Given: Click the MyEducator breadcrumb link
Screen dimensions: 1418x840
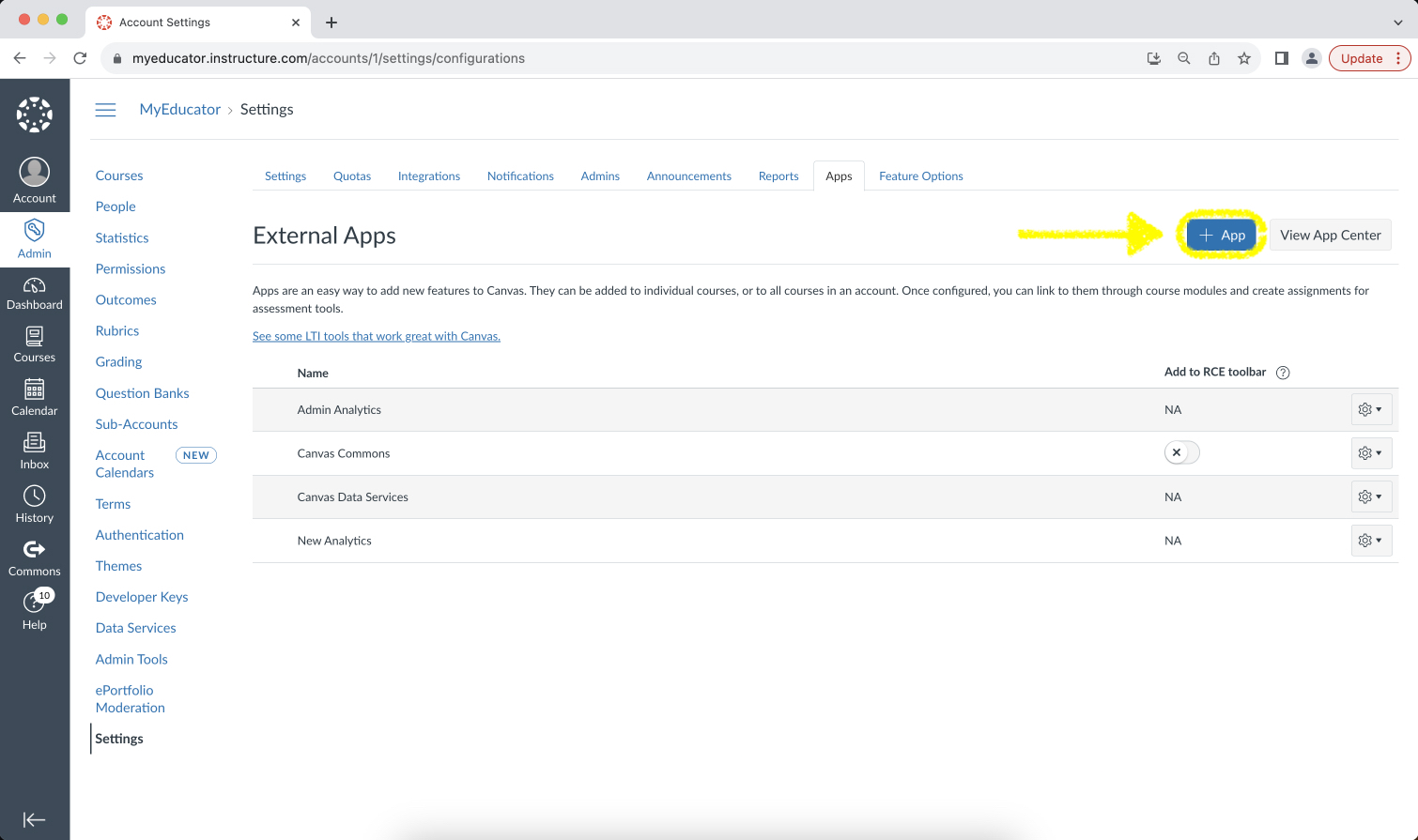Looking at the screenshot, I should [180, 110].
